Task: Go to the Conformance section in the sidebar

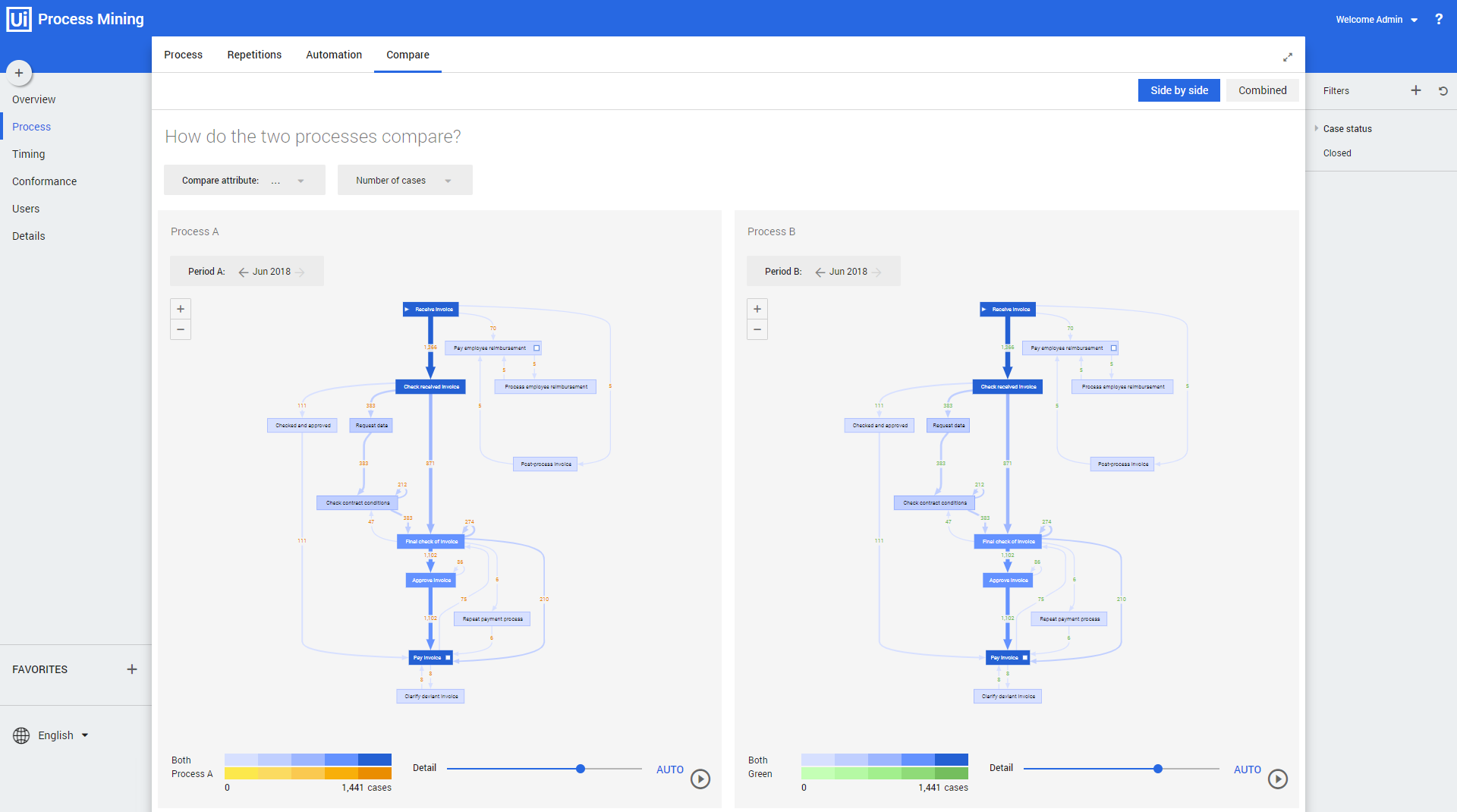Action: [44, 181]
